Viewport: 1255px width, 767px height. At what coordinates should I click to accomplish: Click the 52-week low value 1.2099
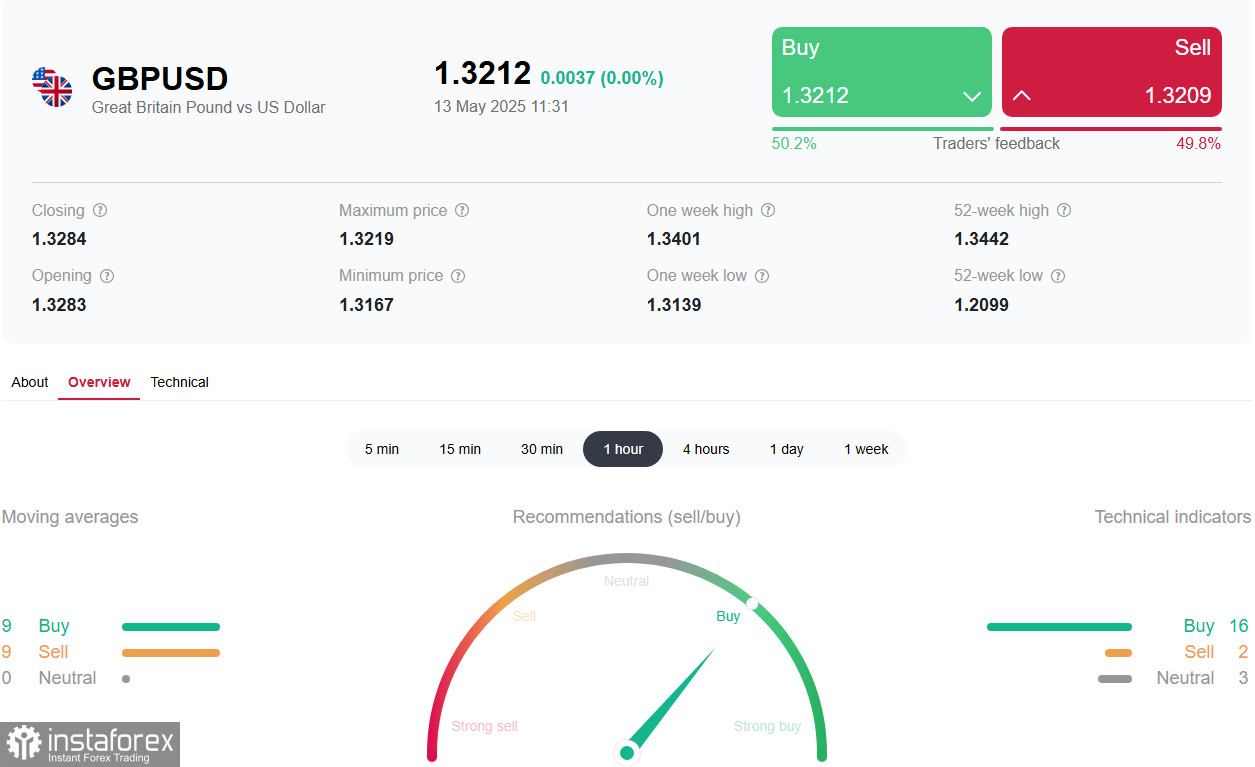click(x=981, y=305)
